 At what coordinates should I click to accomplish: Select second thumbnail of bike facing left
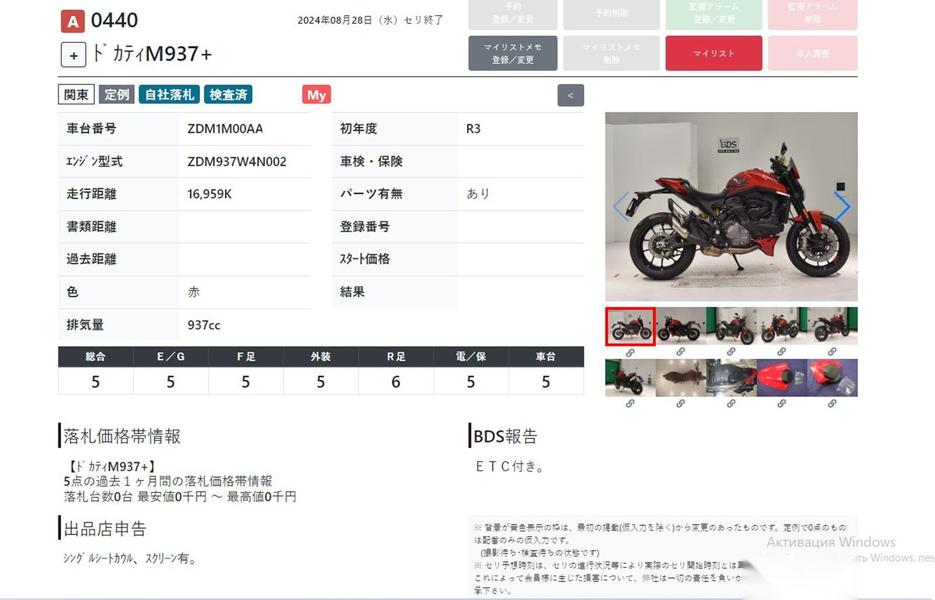click(681, 326)
